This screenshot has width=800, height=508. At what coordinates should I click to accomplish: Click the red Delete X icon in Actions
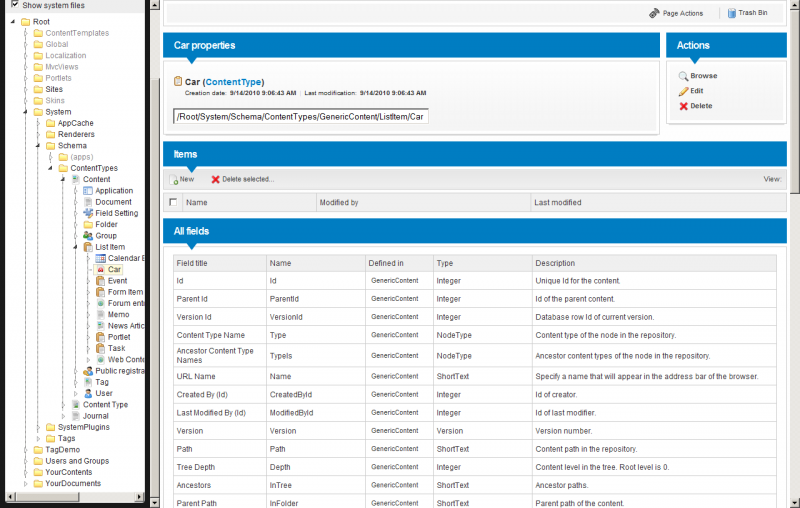(683, 106)
